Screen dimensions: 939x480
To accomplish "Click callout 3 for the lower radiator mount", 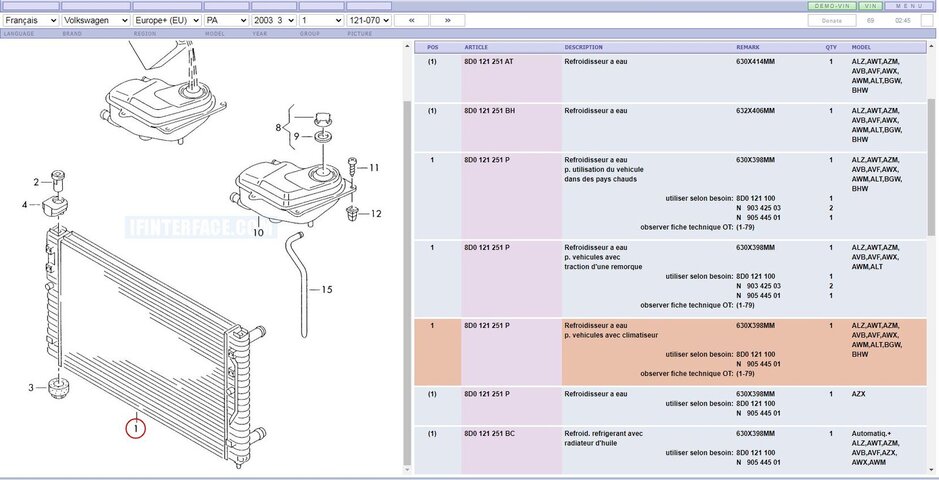I will (x=31, y=388).
